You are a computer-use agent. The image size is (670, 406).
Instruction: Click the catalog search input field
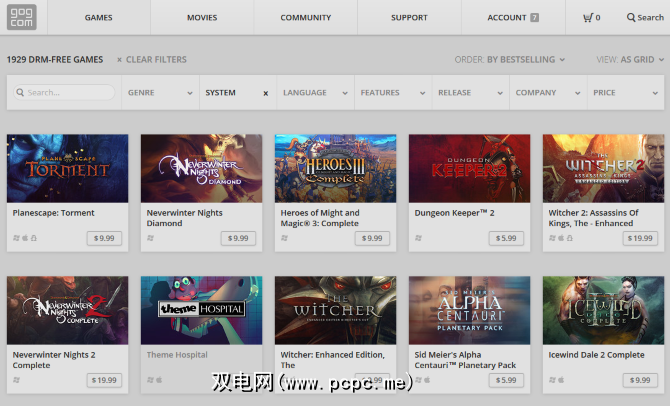tap(64, 92)
